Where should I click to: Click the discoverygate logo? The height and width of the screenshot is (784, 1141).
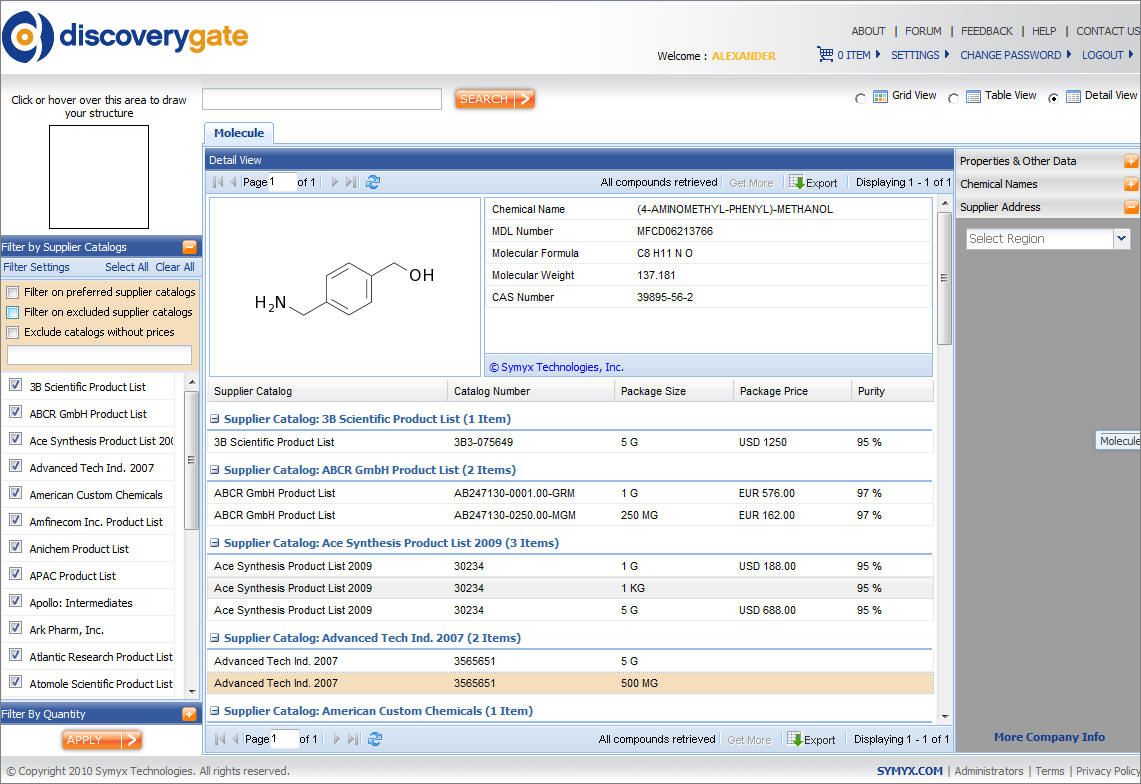click(125, 37)
